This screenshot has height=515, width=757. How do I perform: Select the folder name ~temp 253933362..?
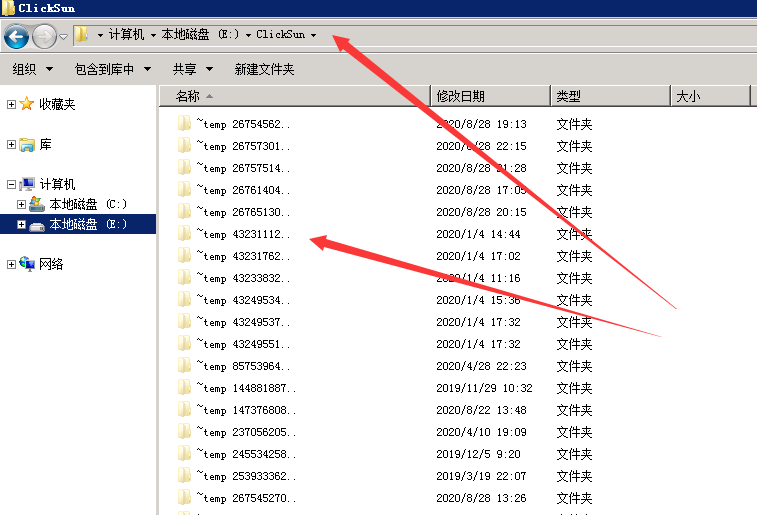[x=246, y=476]
